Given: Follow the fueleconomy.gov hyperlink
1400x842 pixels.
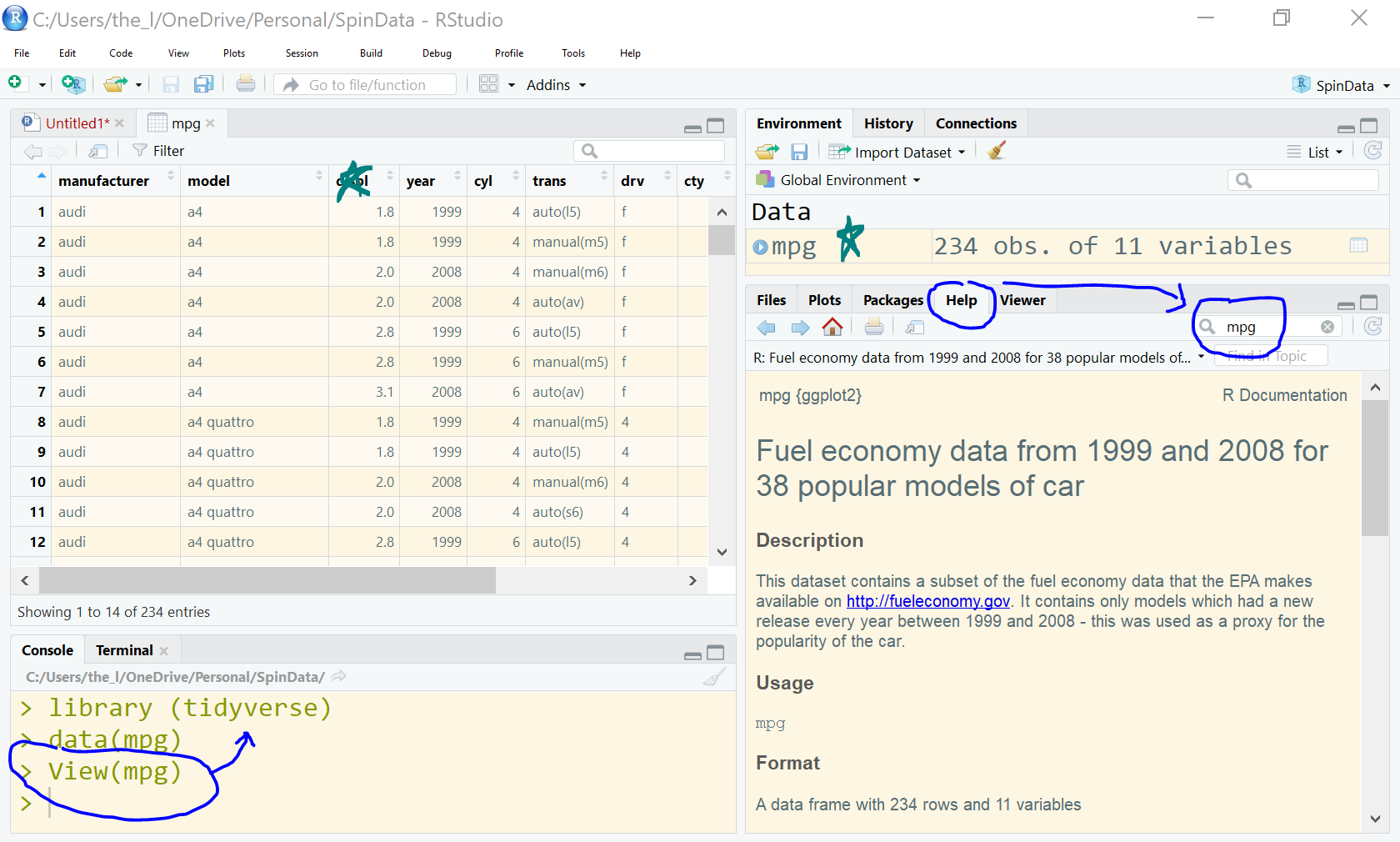Looking at the screenshot, I should [927, 601].
